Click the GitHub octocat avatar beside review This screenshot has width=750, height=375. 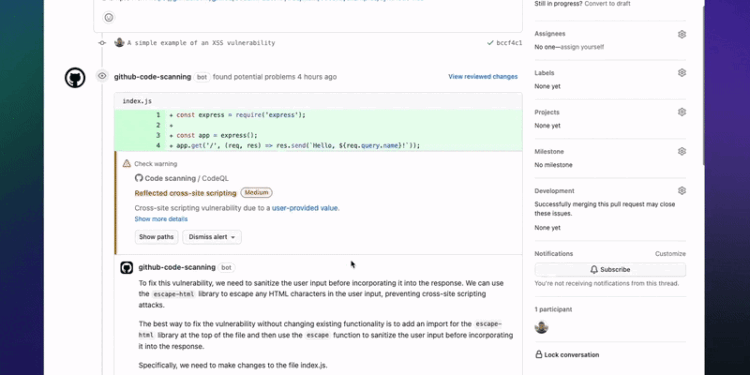pyautogui.click(x=75, y=77)
